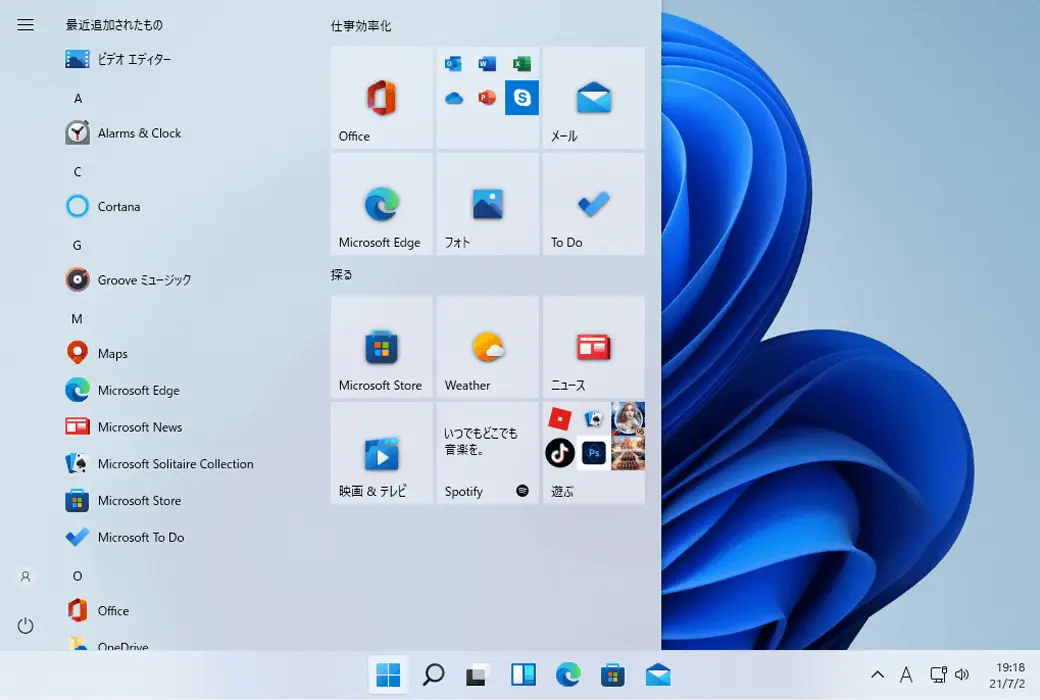Screen dimensions: 1040x700
Task: Open Maps from the app list
Action: point(97,353)
